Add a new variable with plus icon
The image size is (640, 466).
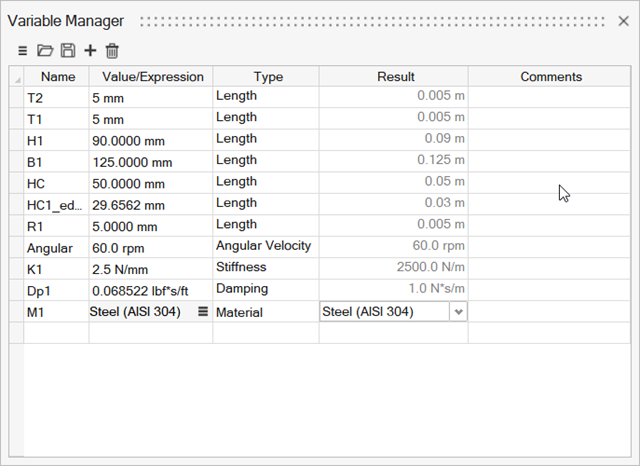tap(90, 51)
